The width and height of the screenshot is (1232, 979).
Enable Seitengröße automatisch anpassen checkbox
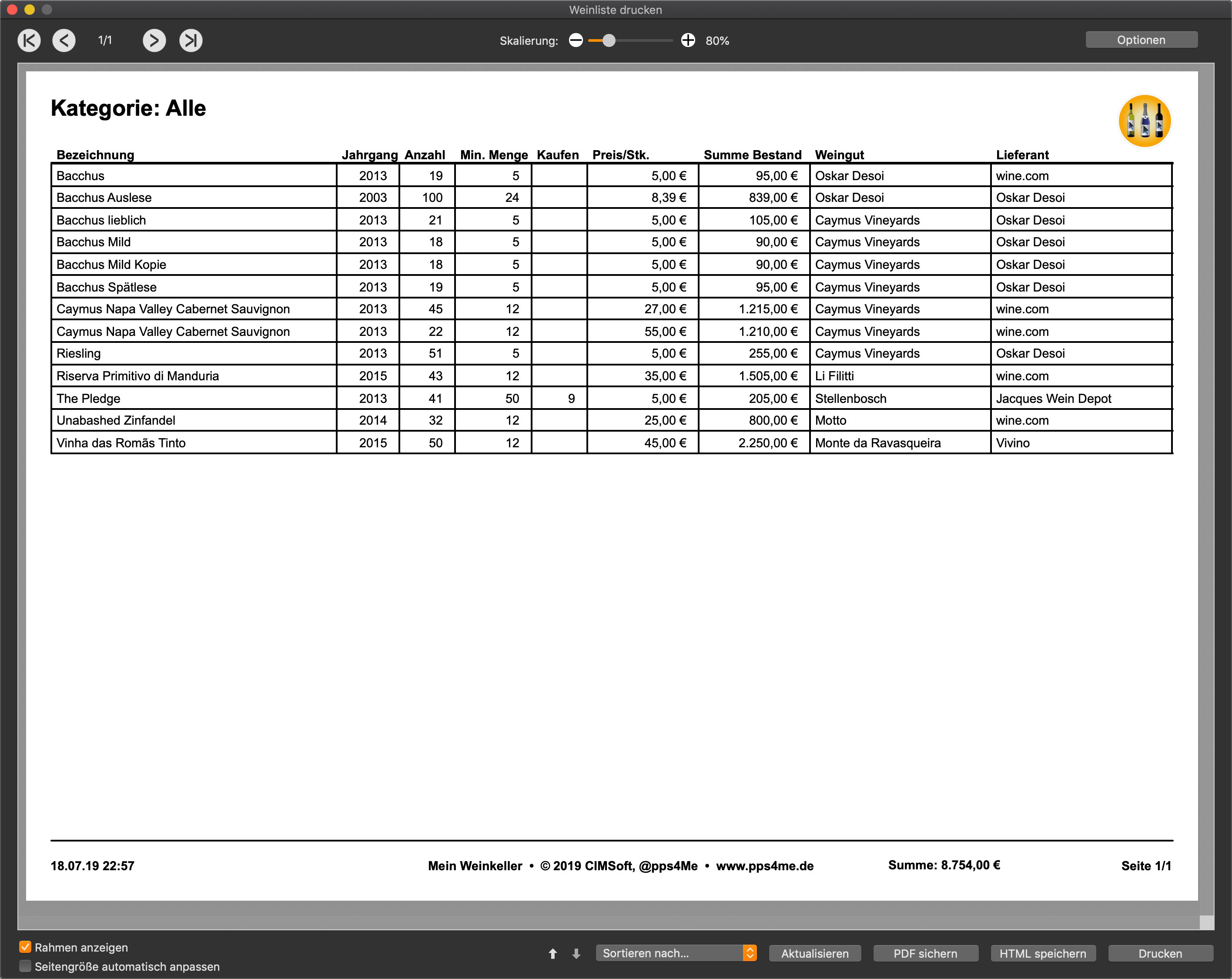25,966
